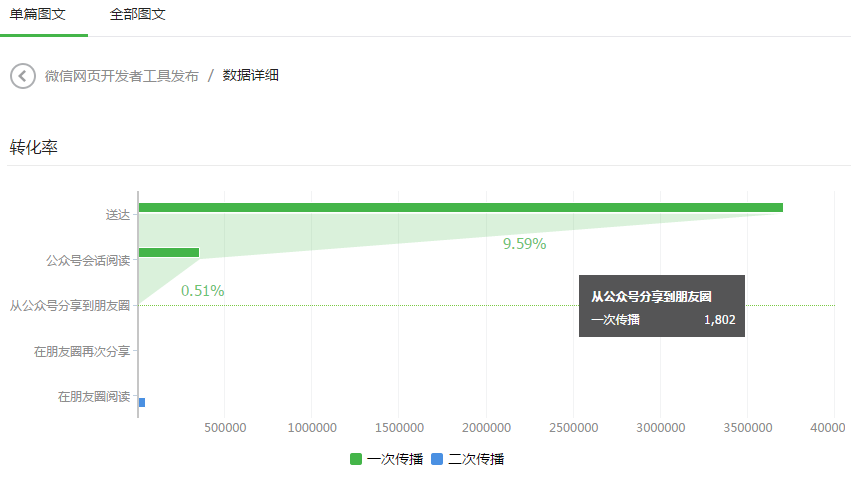851x493 pixels.
Task: Click the tooltip title 从公众号分享到朋友圈
Action: (x=651, y=296)
